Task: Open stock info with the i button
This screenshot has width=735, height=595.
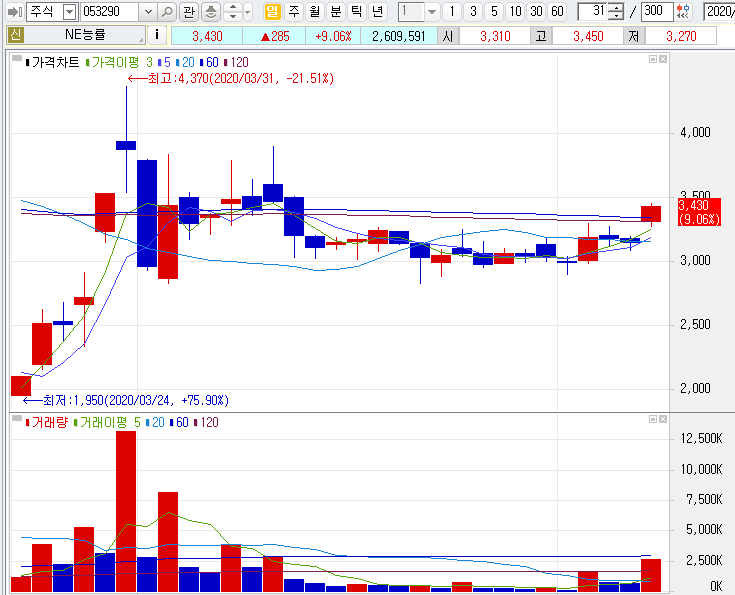Action: point(157,35)
